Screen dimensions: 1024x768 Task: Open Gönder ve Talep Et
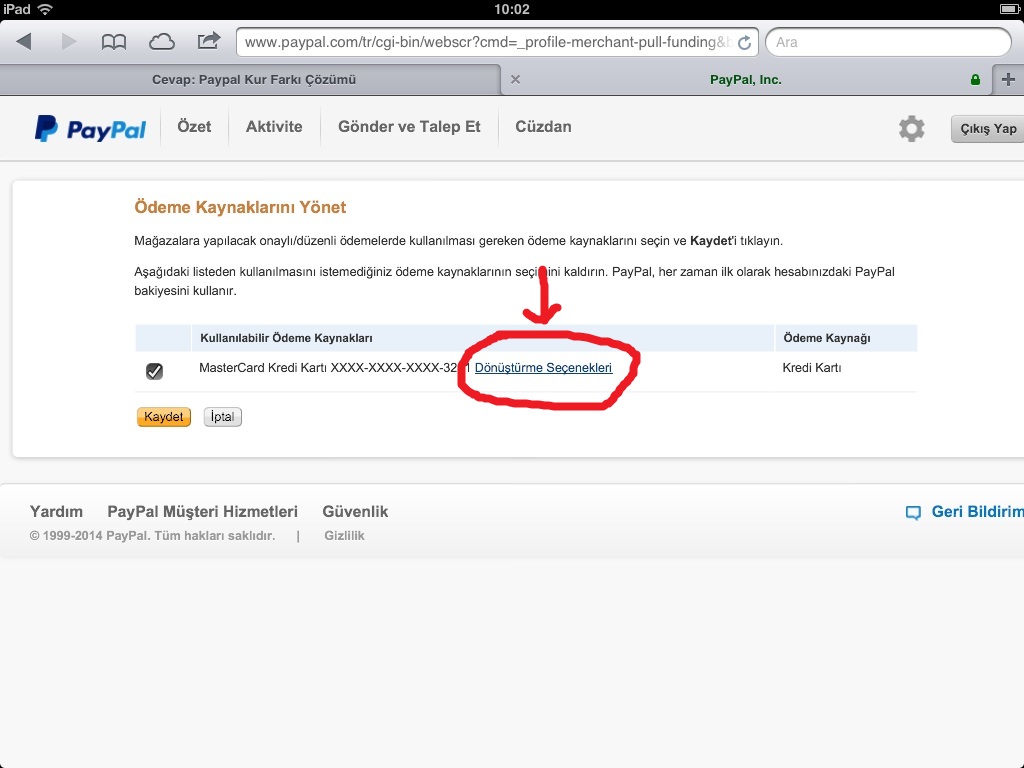pyautogui.click(x=409, y=127)
